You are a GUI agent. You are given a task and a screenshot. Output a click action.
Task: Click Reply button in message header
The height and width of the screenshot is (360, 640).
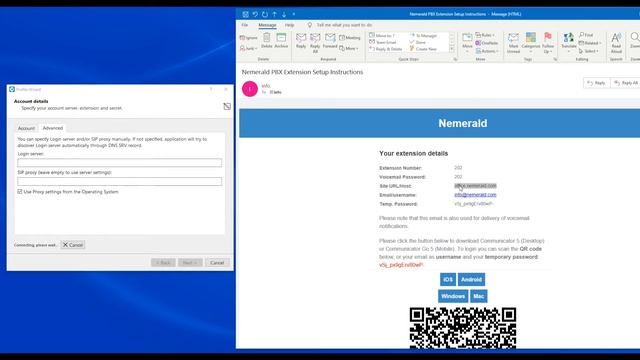pyautogui.click(x=596, y=83)
